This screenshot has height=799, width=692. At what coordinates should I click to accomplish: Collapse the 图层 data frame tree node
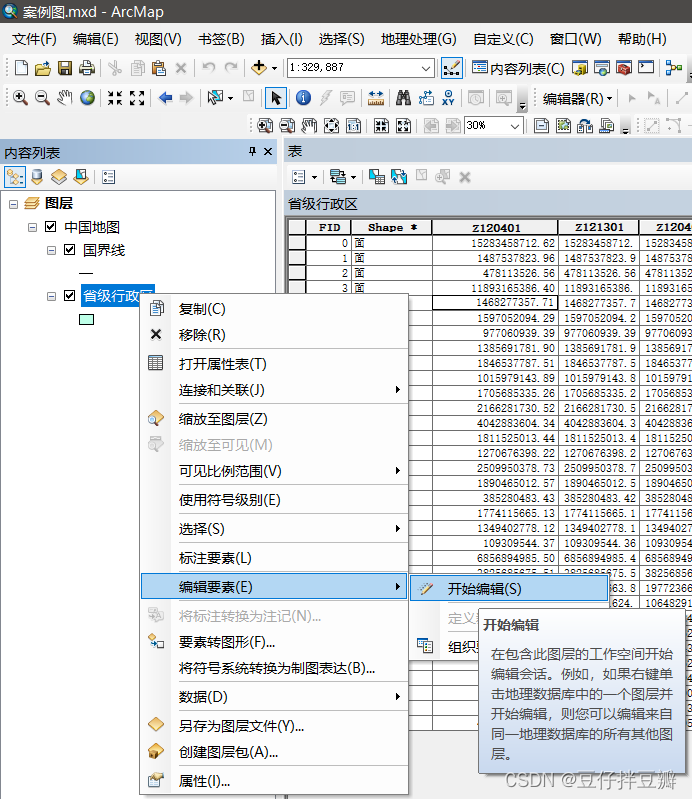pos(13,204)
